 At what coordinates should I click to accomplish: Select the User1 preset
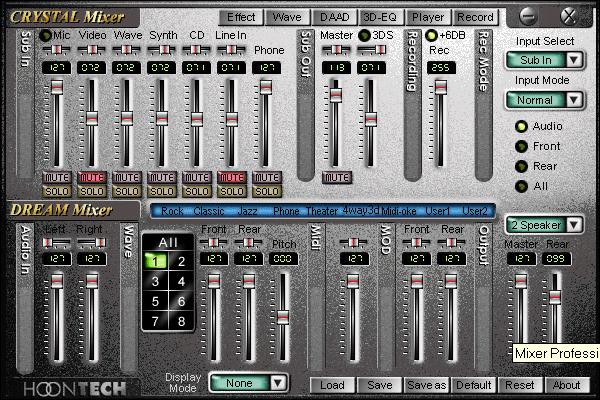coord(437,211)
